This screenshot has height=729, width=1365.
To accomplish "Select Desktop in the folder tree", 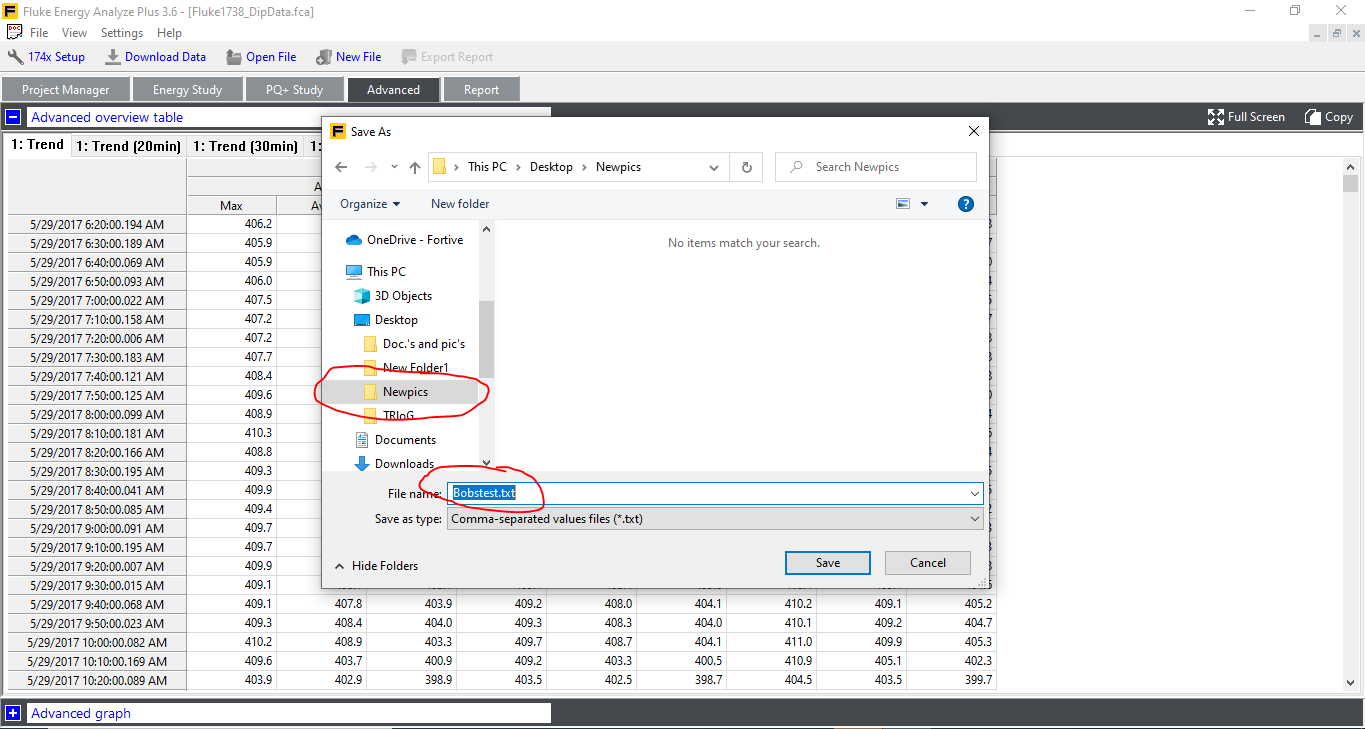I will tap(386, 320).
